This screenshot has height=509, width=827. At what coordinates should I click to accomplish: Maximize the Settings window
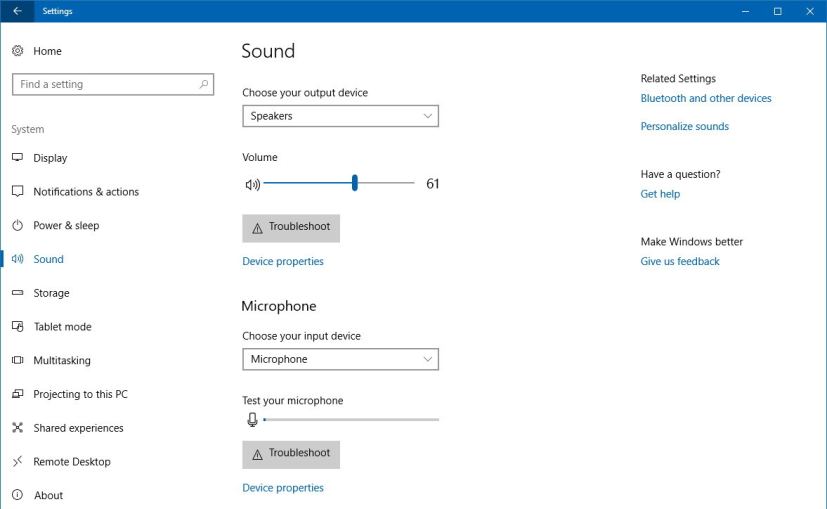click(777, 11)
